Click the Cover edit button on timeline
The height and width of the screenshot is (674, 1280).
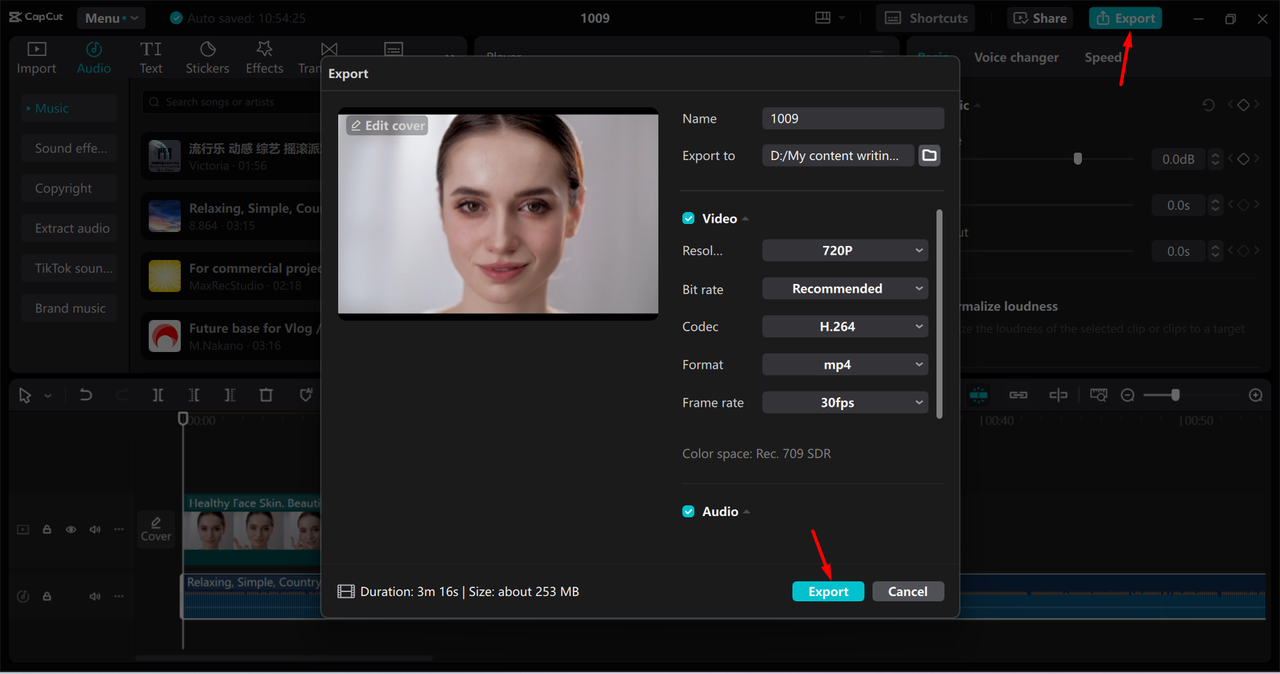pyautogui.click(x=156, y=529)
